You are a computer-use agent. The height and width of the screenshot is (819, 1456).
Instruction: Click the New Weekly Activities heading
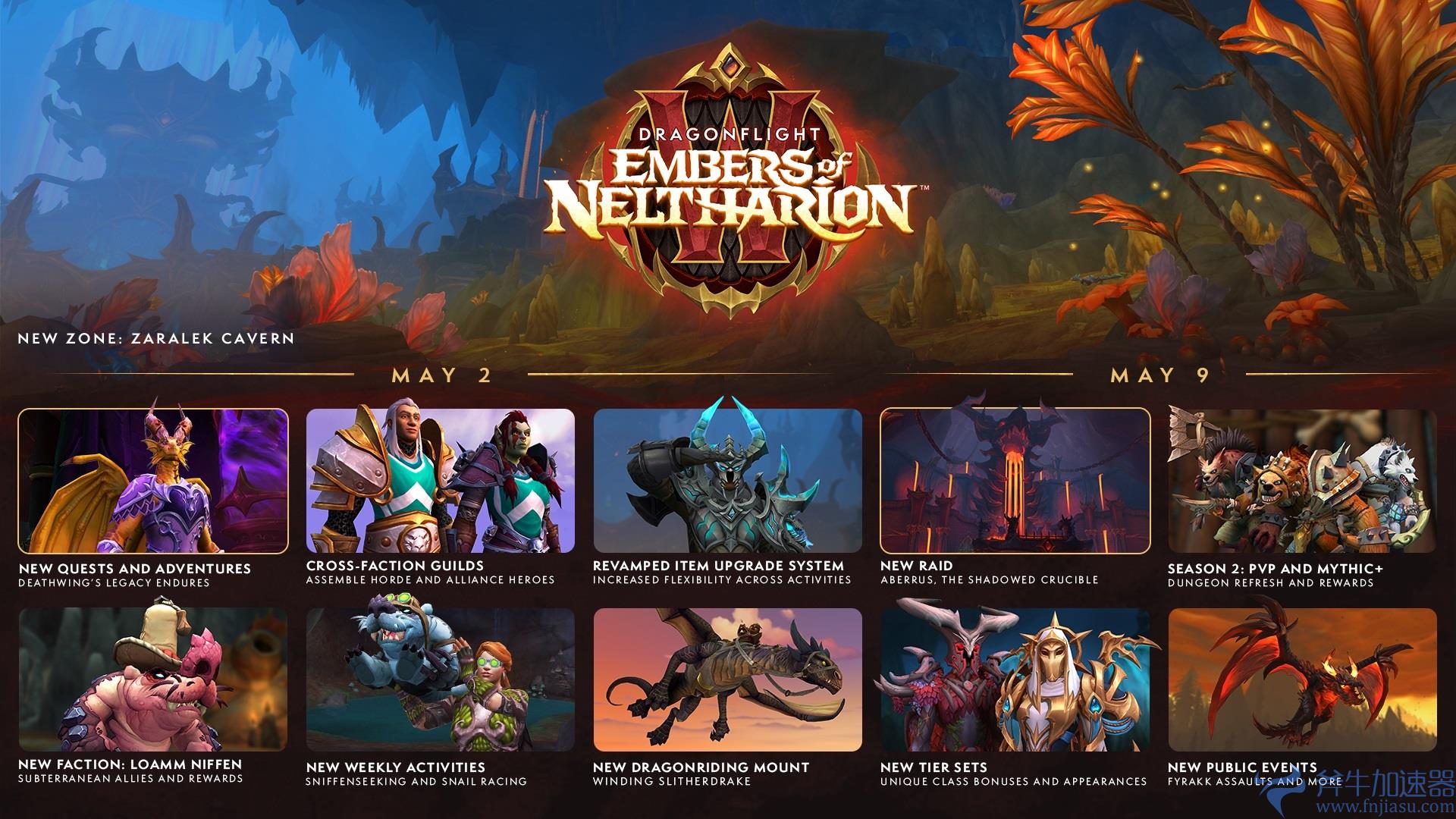396,767
